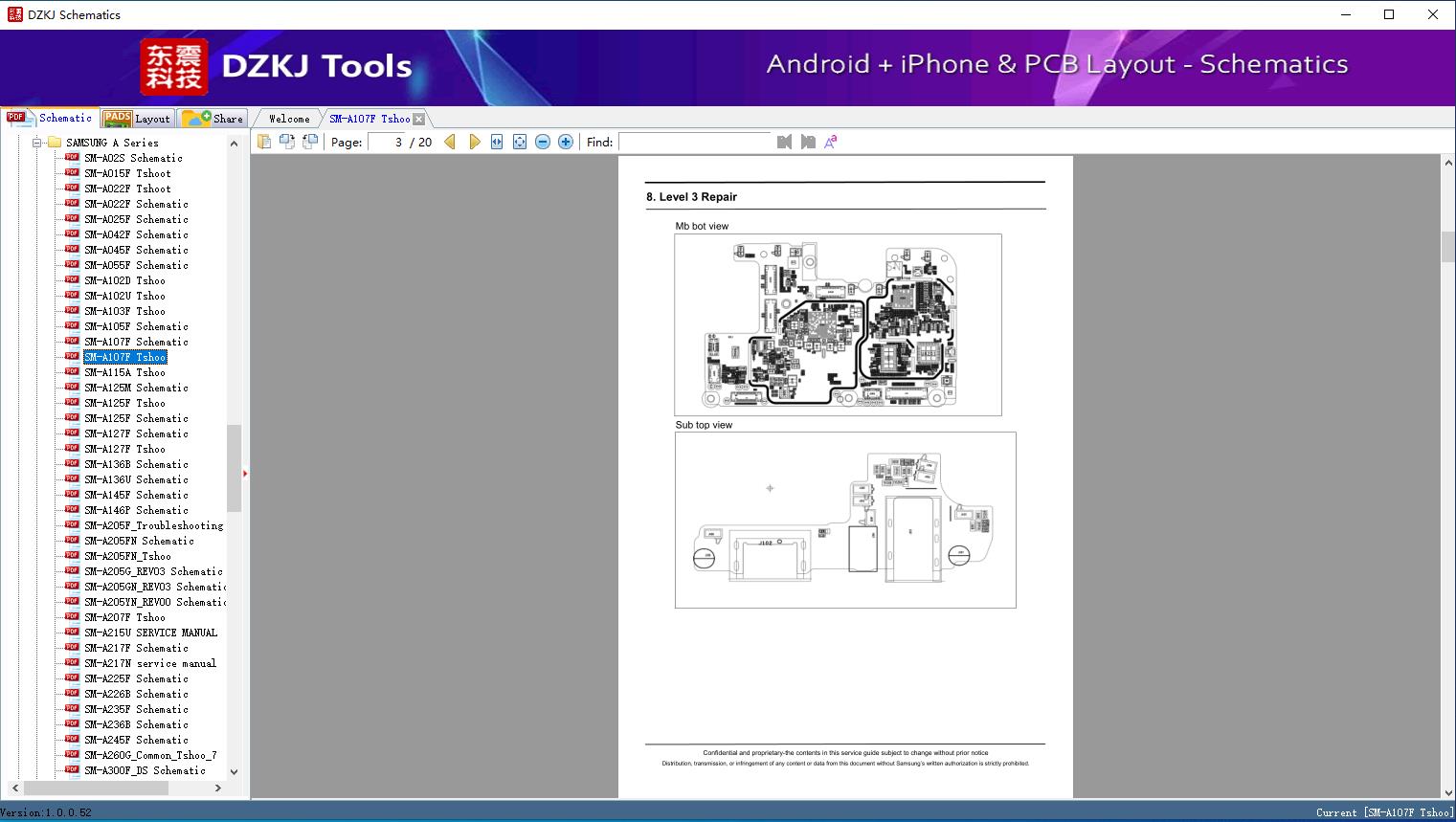
Task: Click PDF icon beside SM-A236B Schematic
Action: pos(72,723)
